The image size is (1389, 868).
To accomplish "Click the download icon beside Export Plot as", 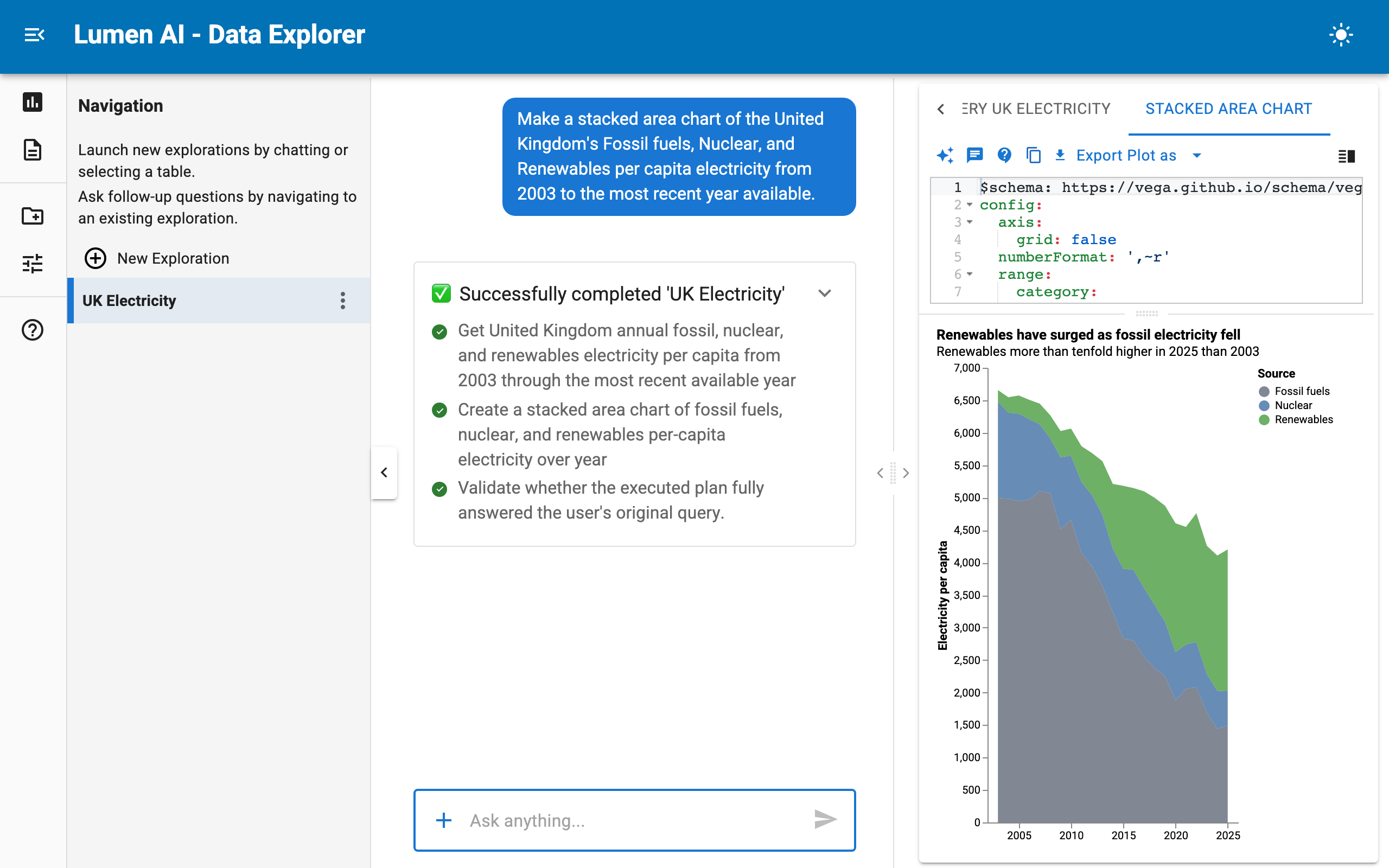I will tap(1060, 156).
